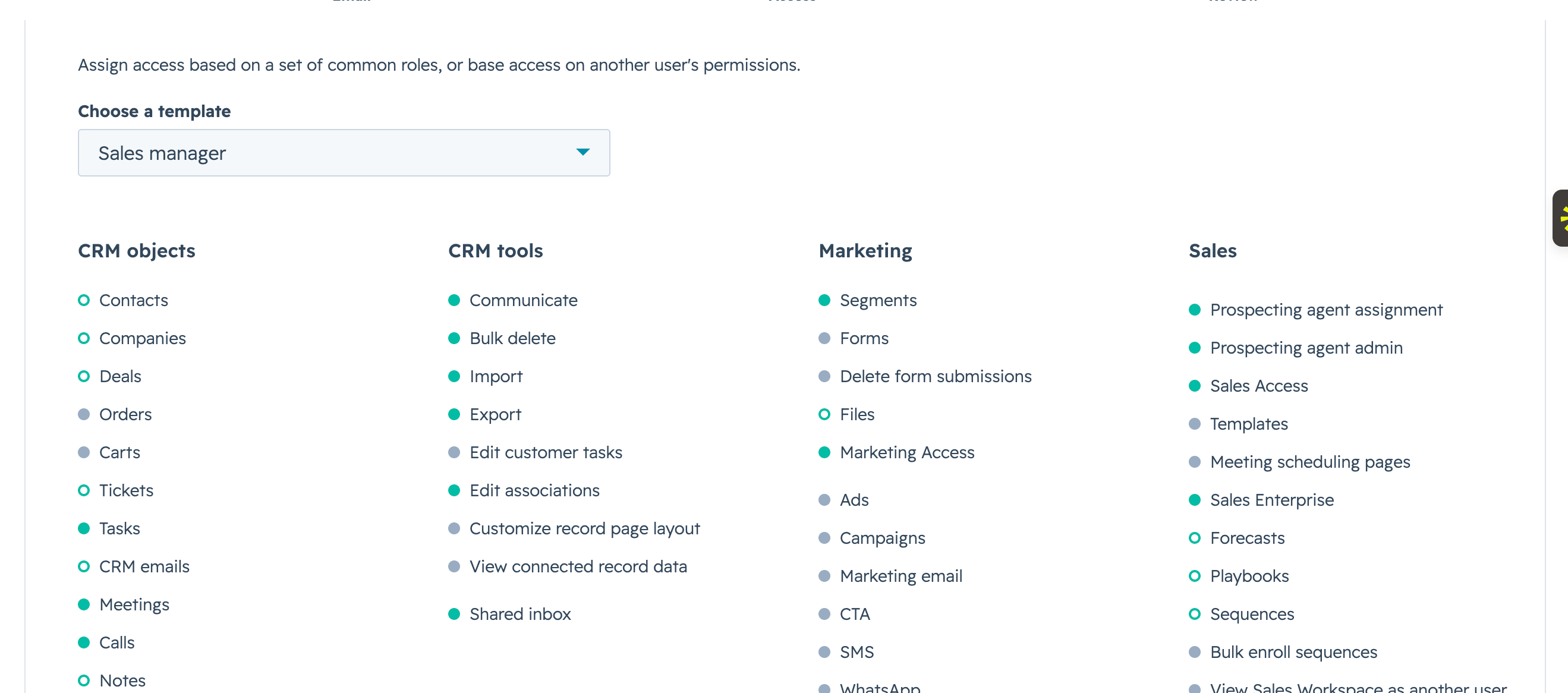
Task: Click the Marketing email permission item
Action: tap(901, 575)
